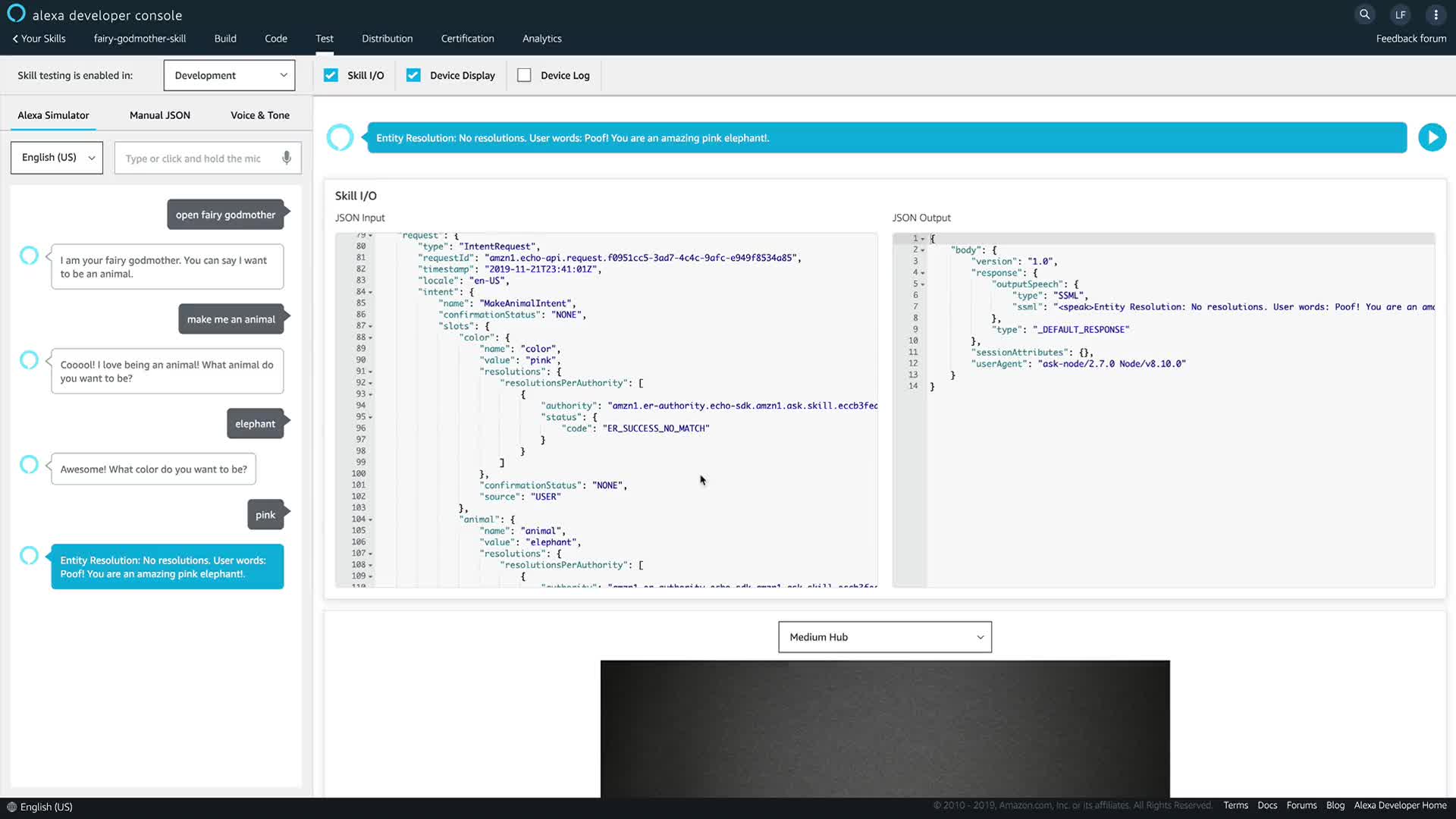Switch to the Manual JSON tab
The image size is (1456, 819).
[159, 115]
